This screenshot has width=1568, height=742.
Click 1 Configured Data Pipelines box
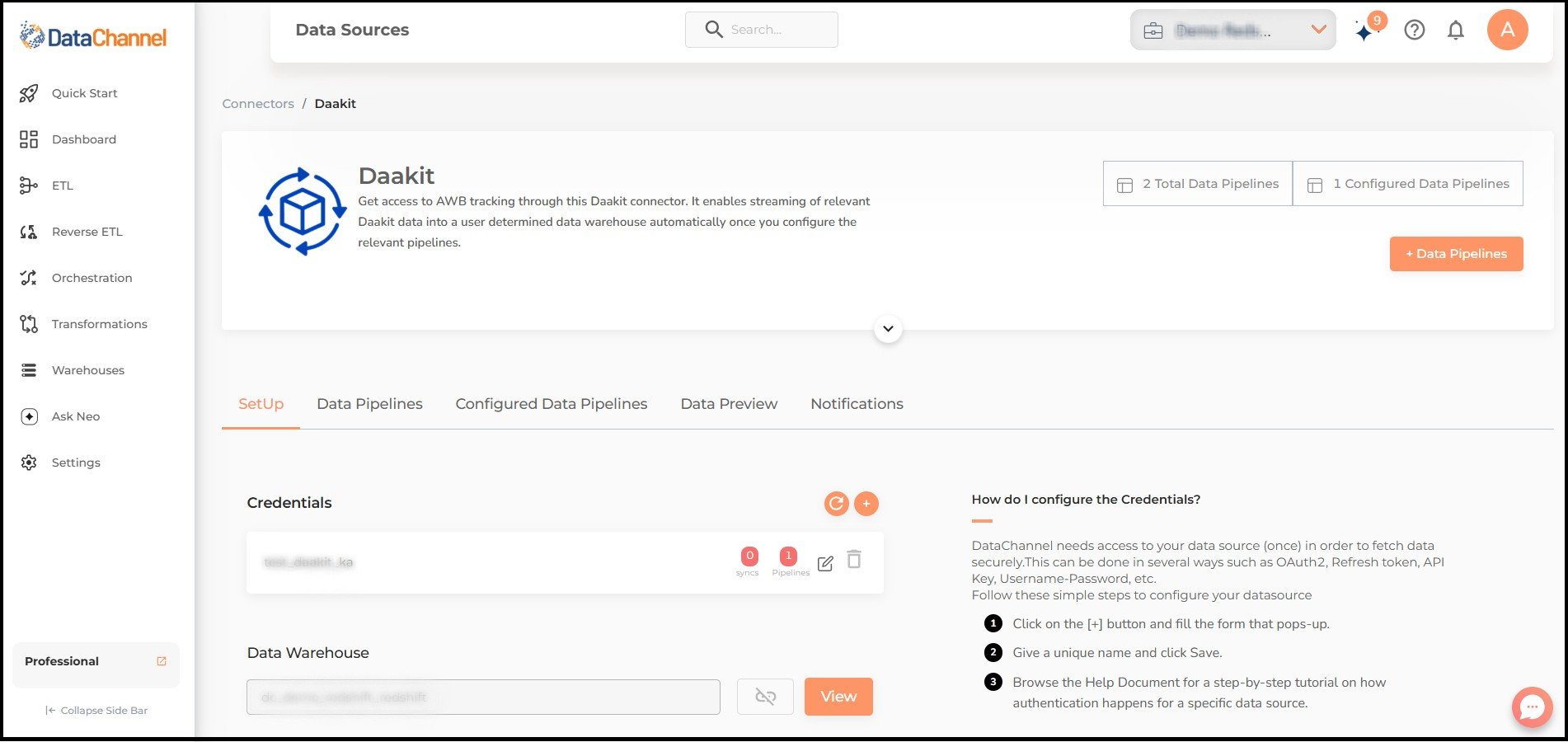tap(1408, 184)
